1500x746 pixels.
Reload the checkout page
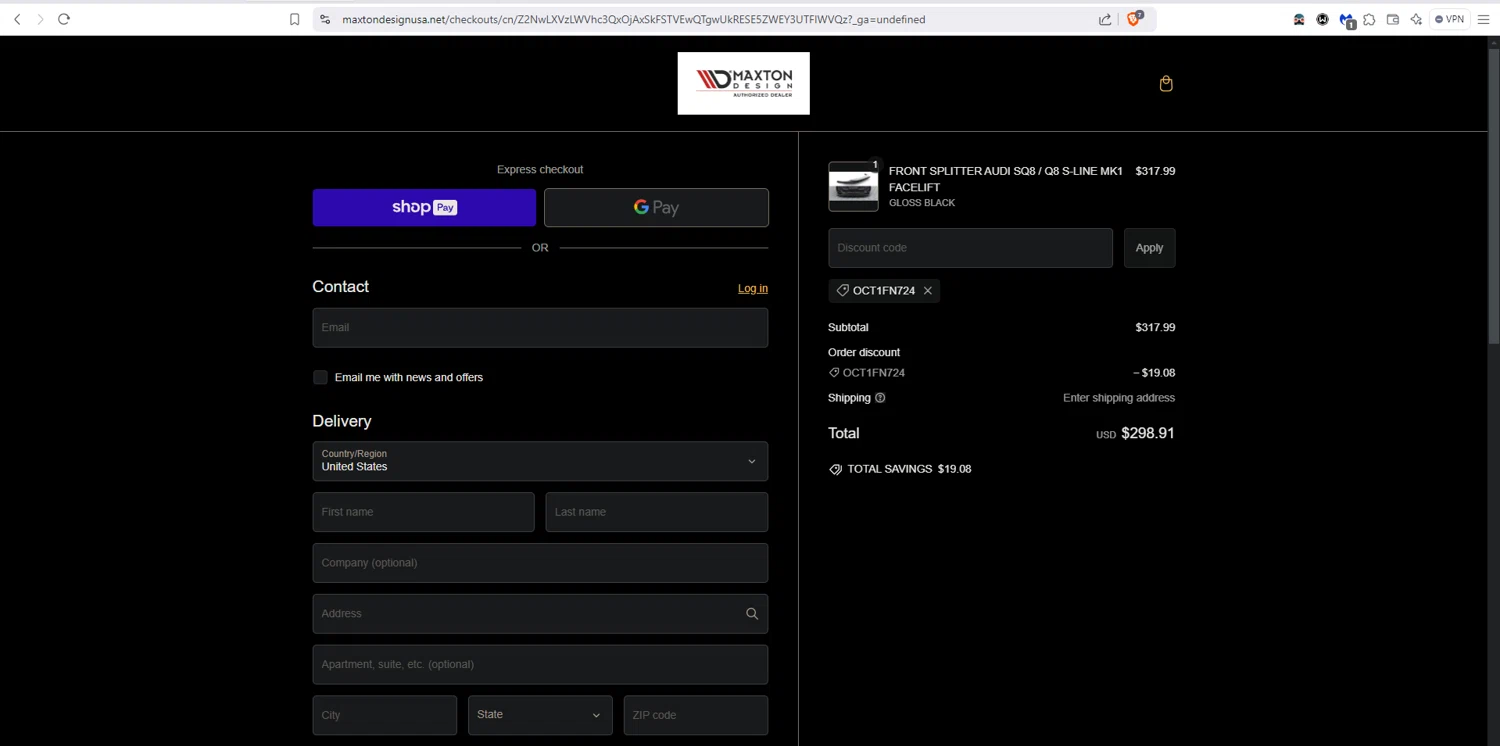coord(64,19)
